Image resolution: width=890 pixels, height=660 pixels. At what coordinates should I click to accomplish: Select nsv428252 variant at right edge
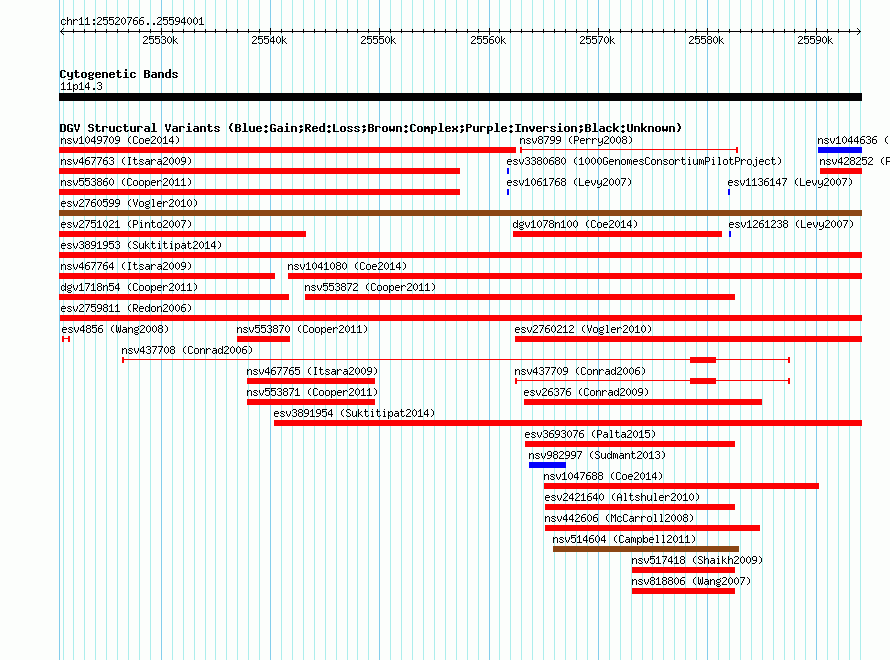coord(841,171)
